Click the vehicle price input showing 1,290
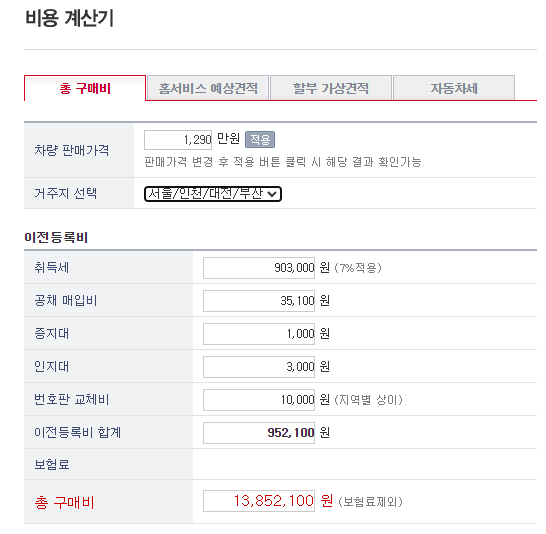Screen dimensions: 546x534 [178, 140]
